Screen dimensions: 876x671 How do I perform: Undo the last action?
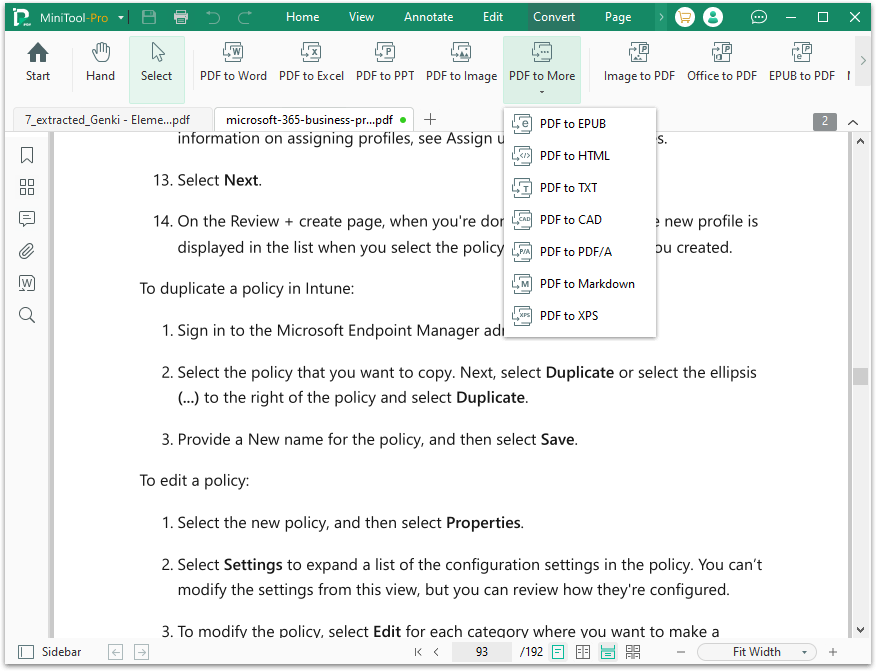pos(213,17)
